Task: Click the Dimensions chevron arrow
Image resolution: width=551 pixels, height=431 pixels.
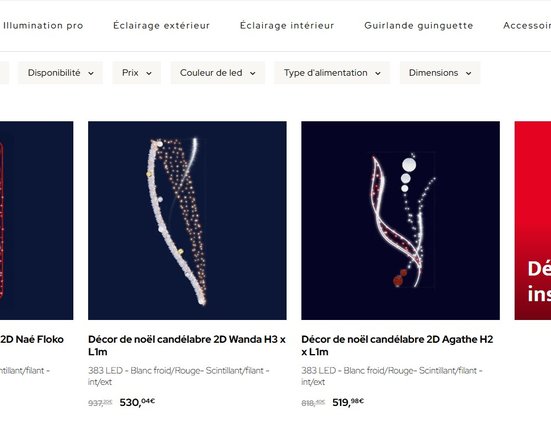Action: coord(468,73)
